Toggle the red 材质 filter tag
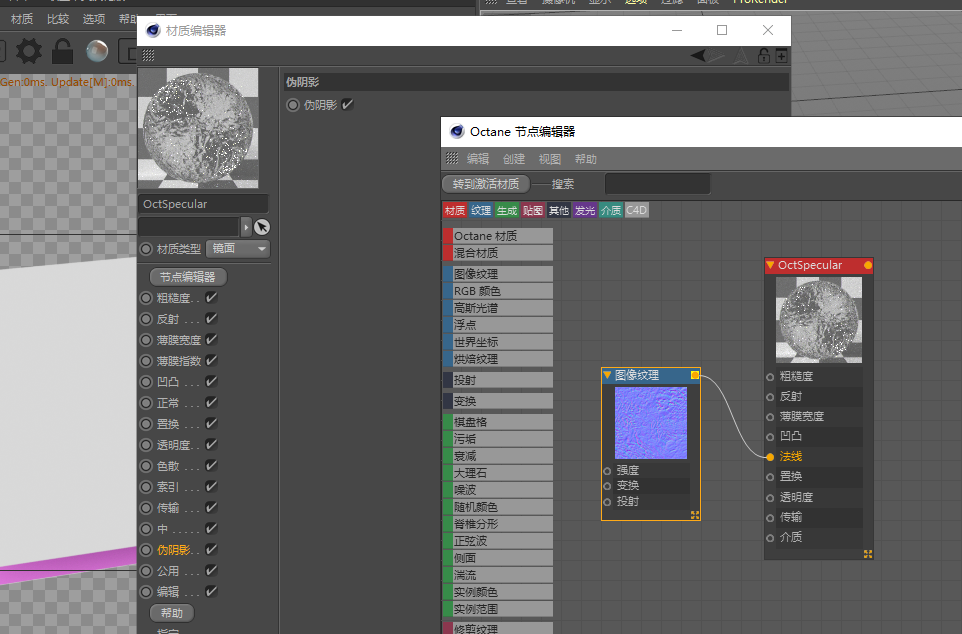962x634 pixels. [455, 211]
